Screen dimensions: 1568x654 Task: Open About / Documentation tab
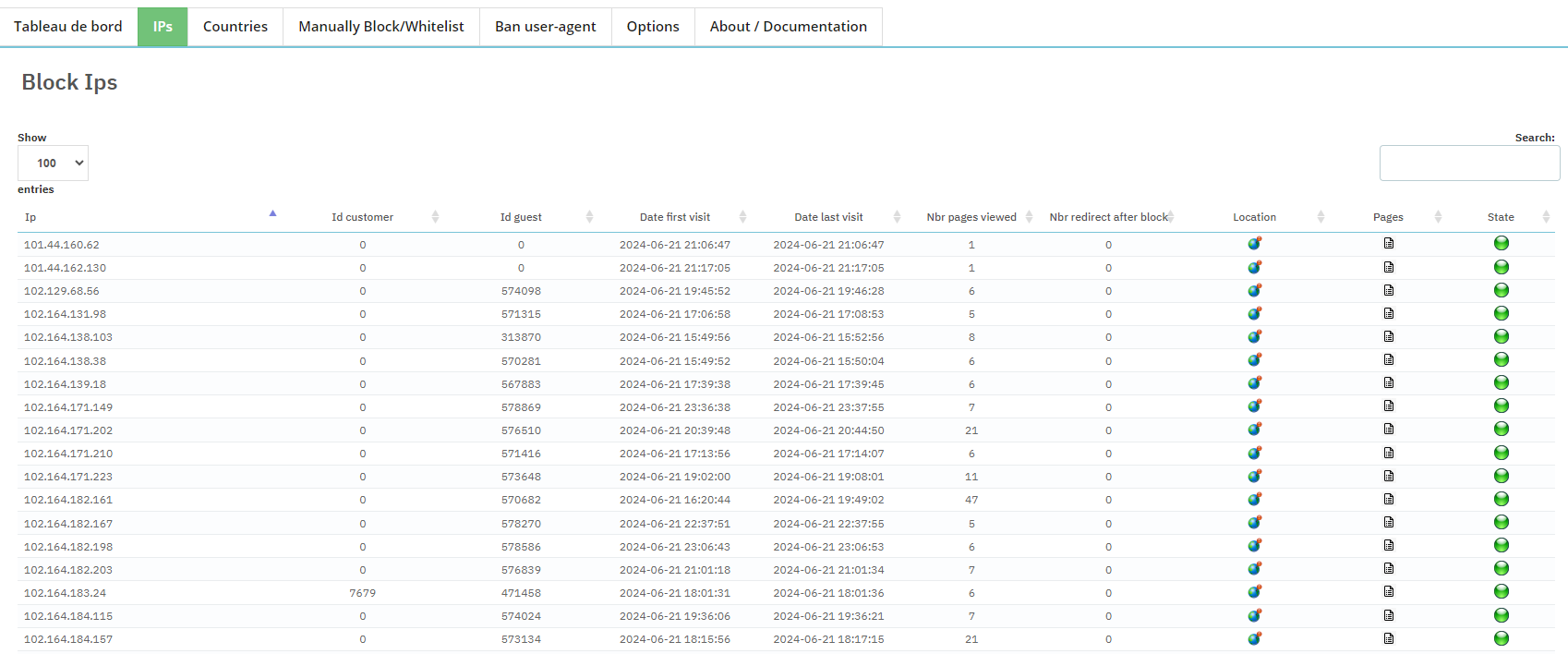click(789, 27)
